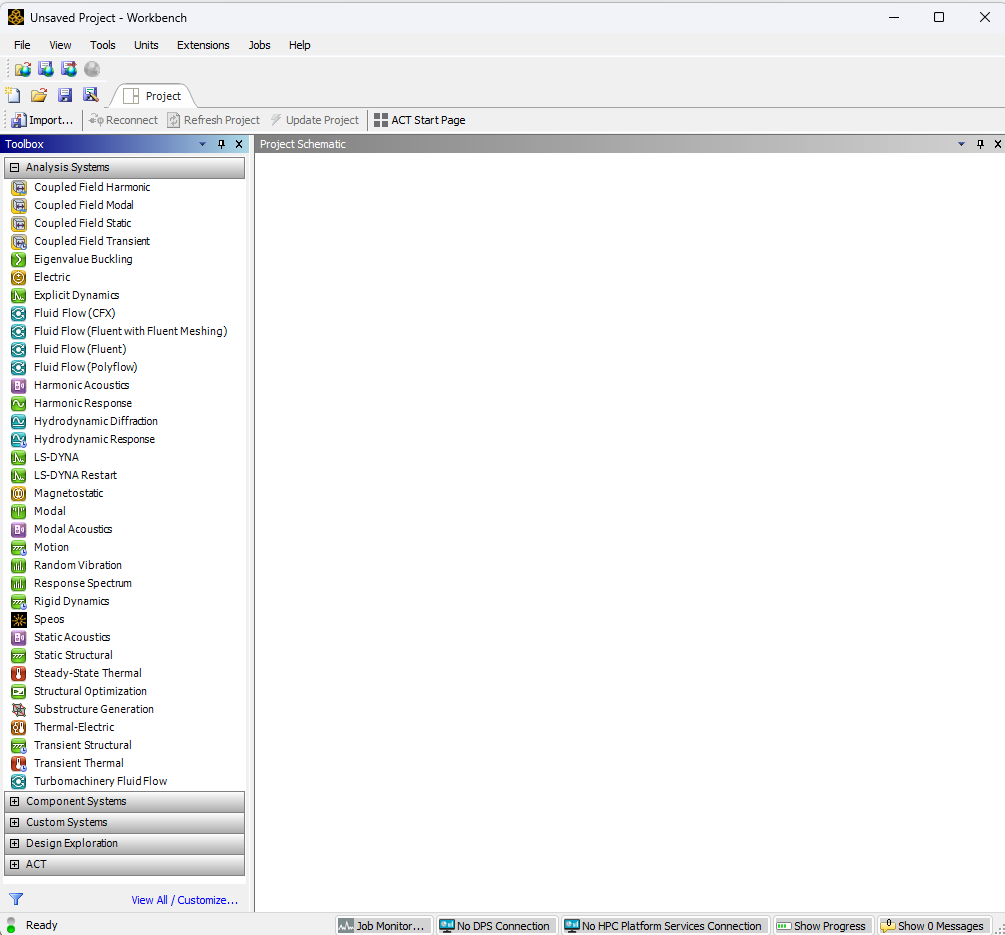Expand the Design Exploration section

point(15,844)
